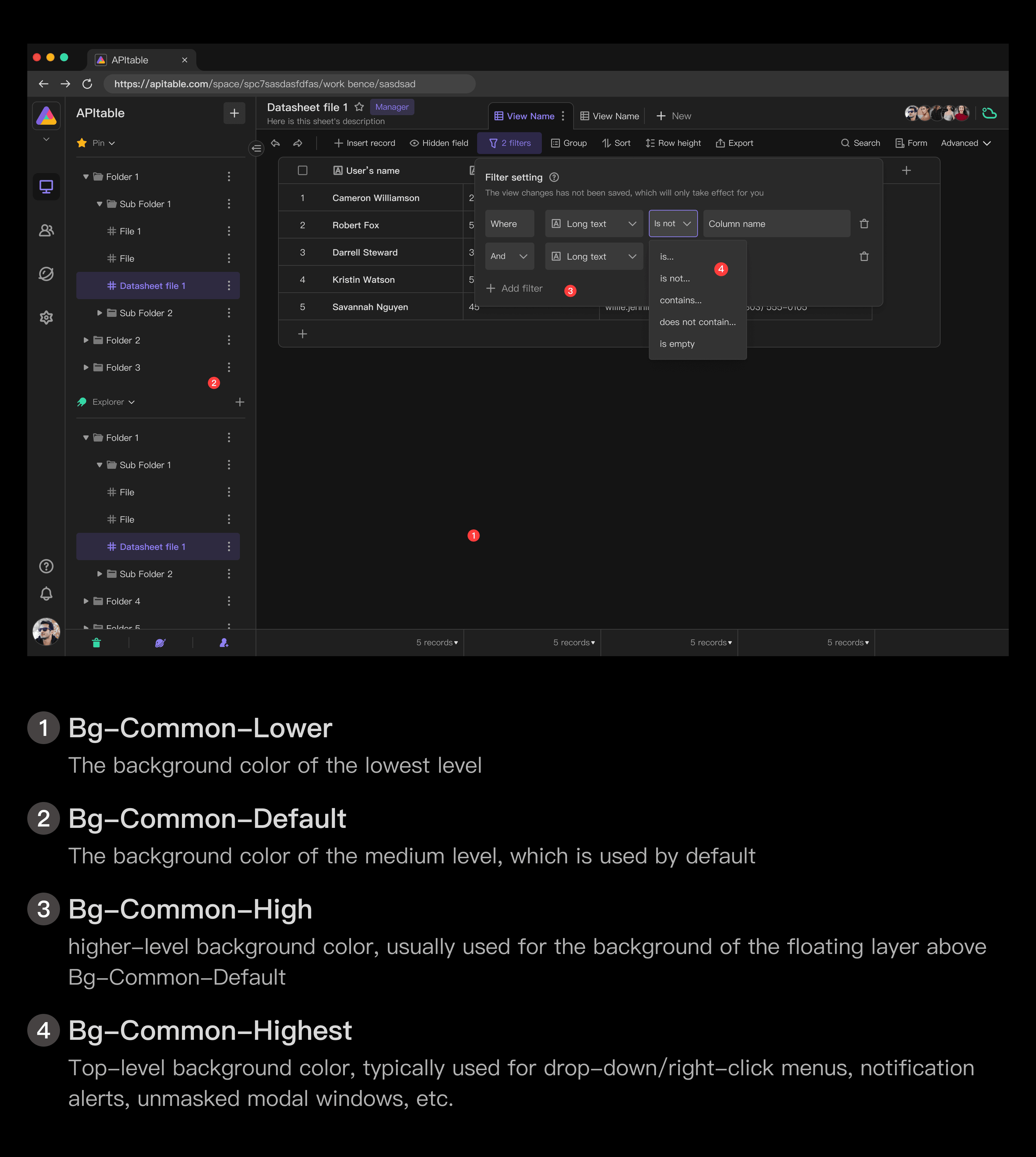The height and width of the screenshot is (1157, 1036).
Task: Click the Sort button
Action: pos(616,143)
